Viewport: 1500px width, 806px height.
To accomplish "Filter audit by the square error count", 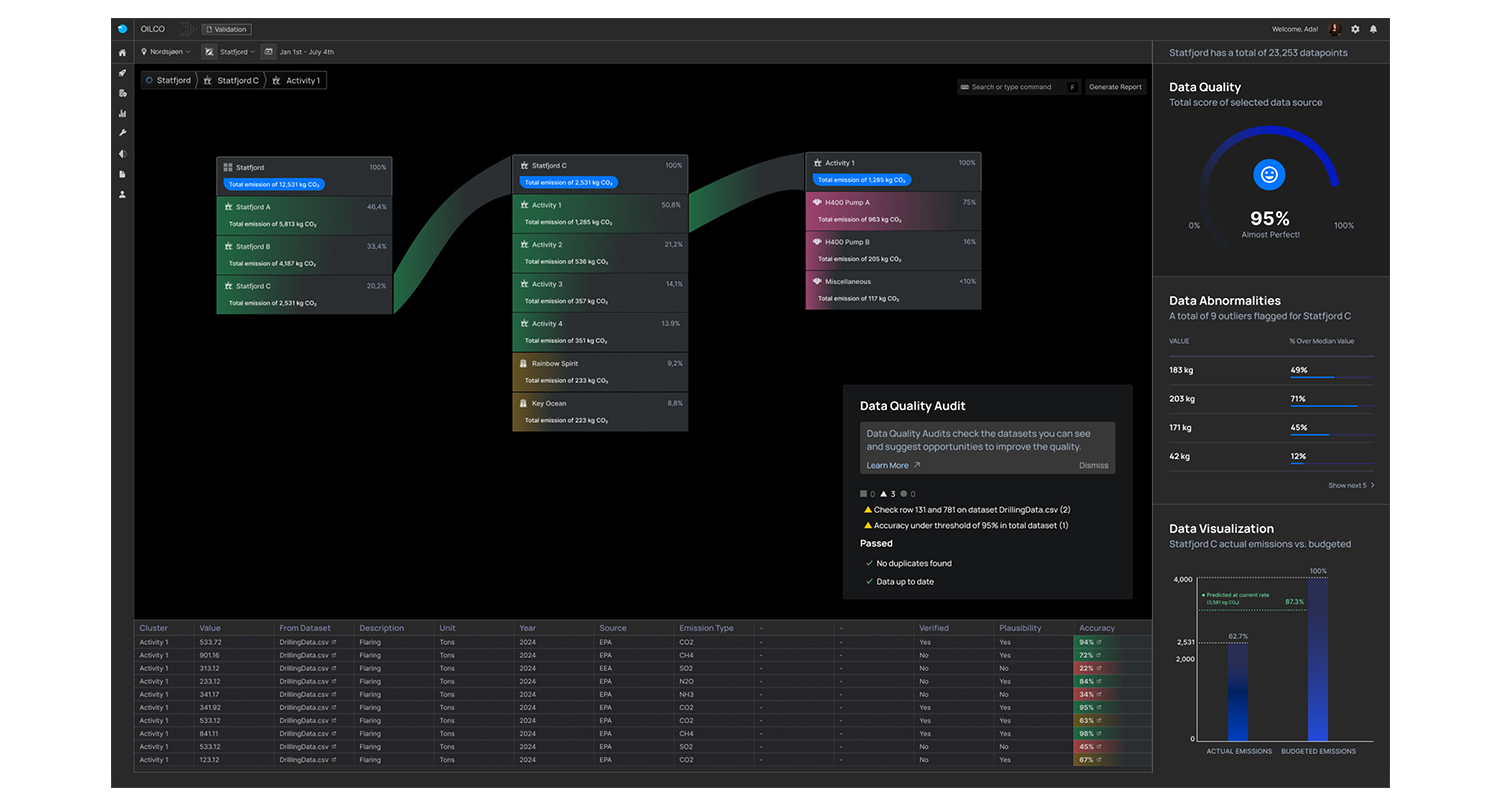I will pos(867,494).
